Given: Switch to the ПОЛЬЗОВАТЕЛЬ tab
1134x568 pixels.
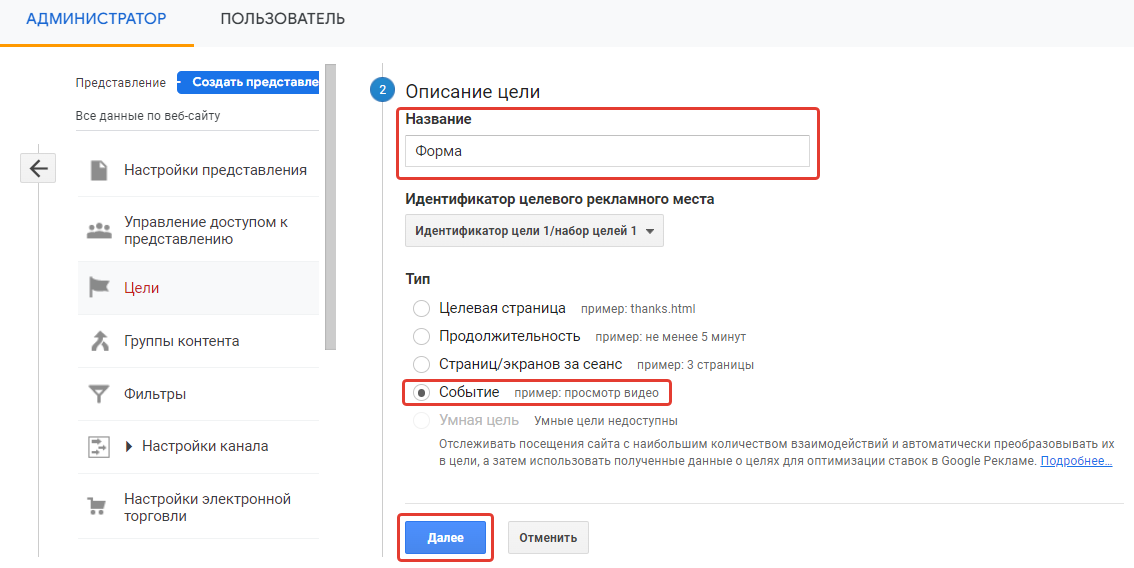Looking at the screenshot, I should [x=283, y=19].
